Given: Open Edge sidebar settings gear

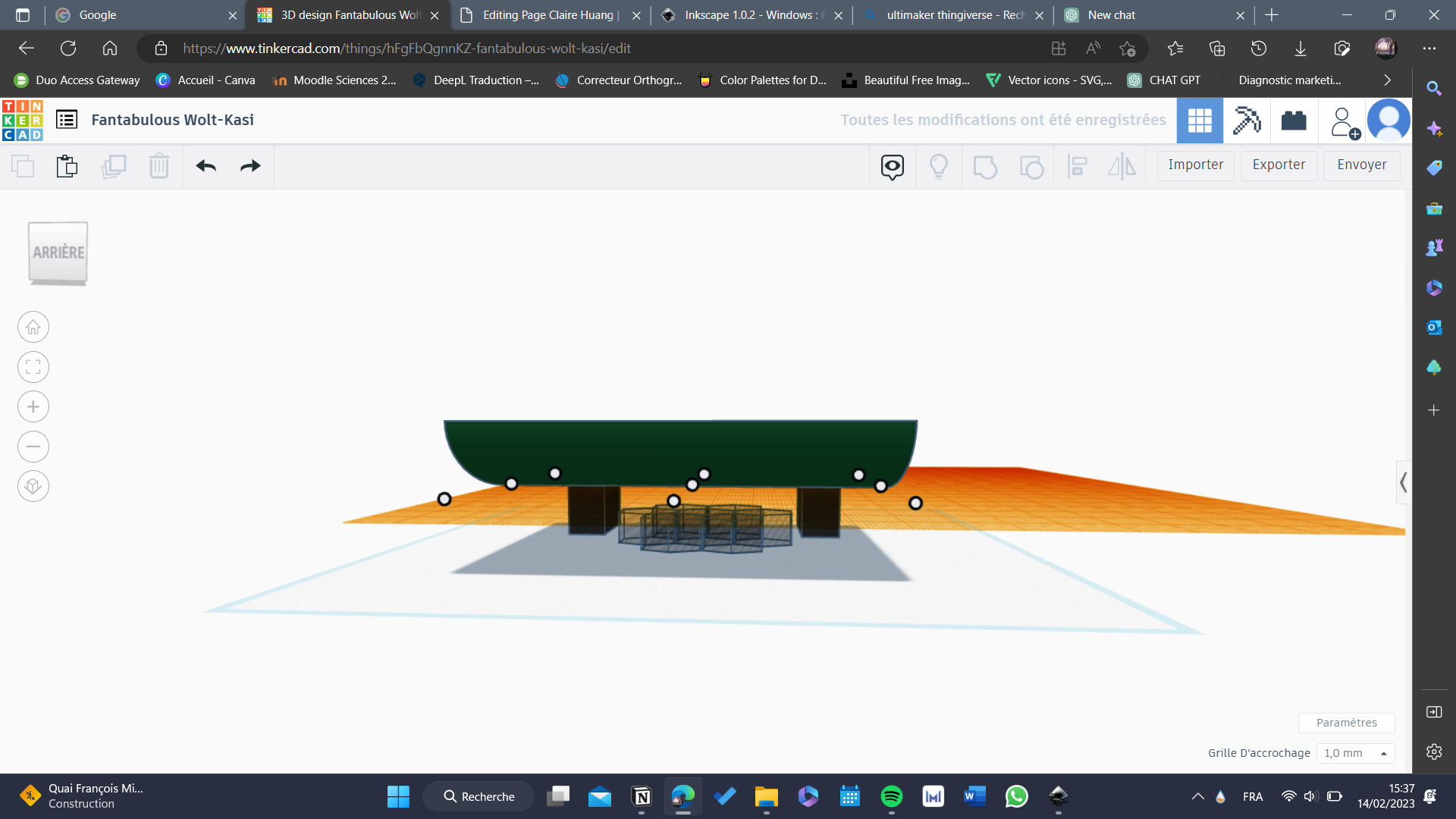Looking at the screenshot, I should [1433, 752].
